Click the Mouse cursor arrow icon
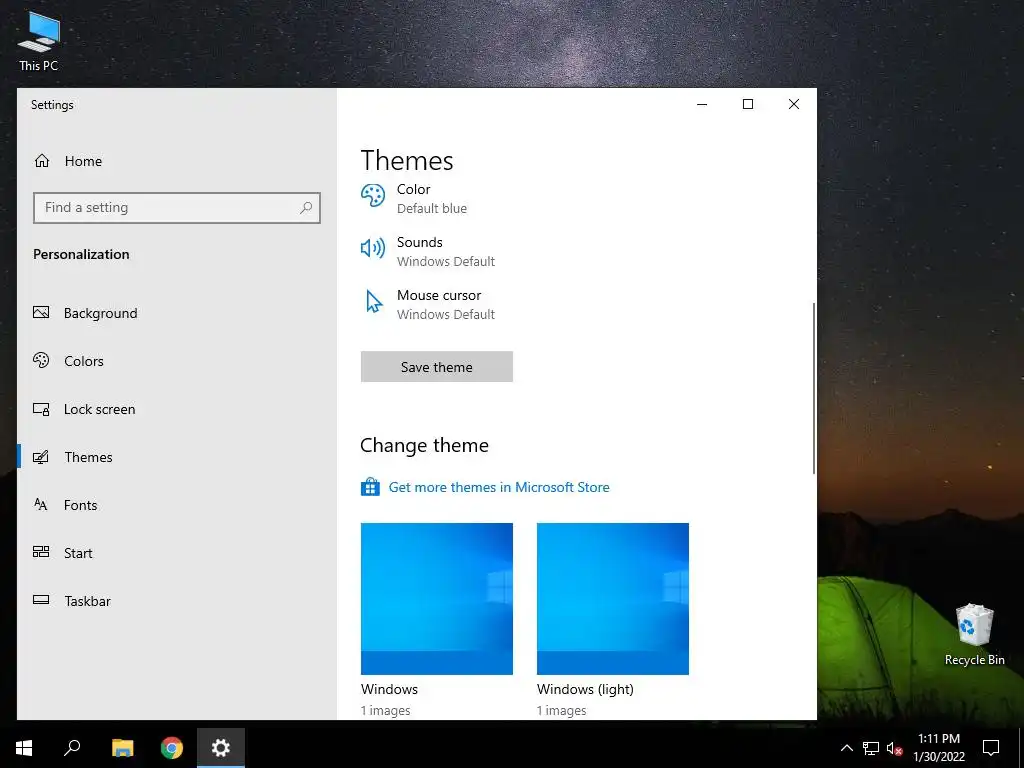Screen dimensions: 1024x768 coord(374,302)
